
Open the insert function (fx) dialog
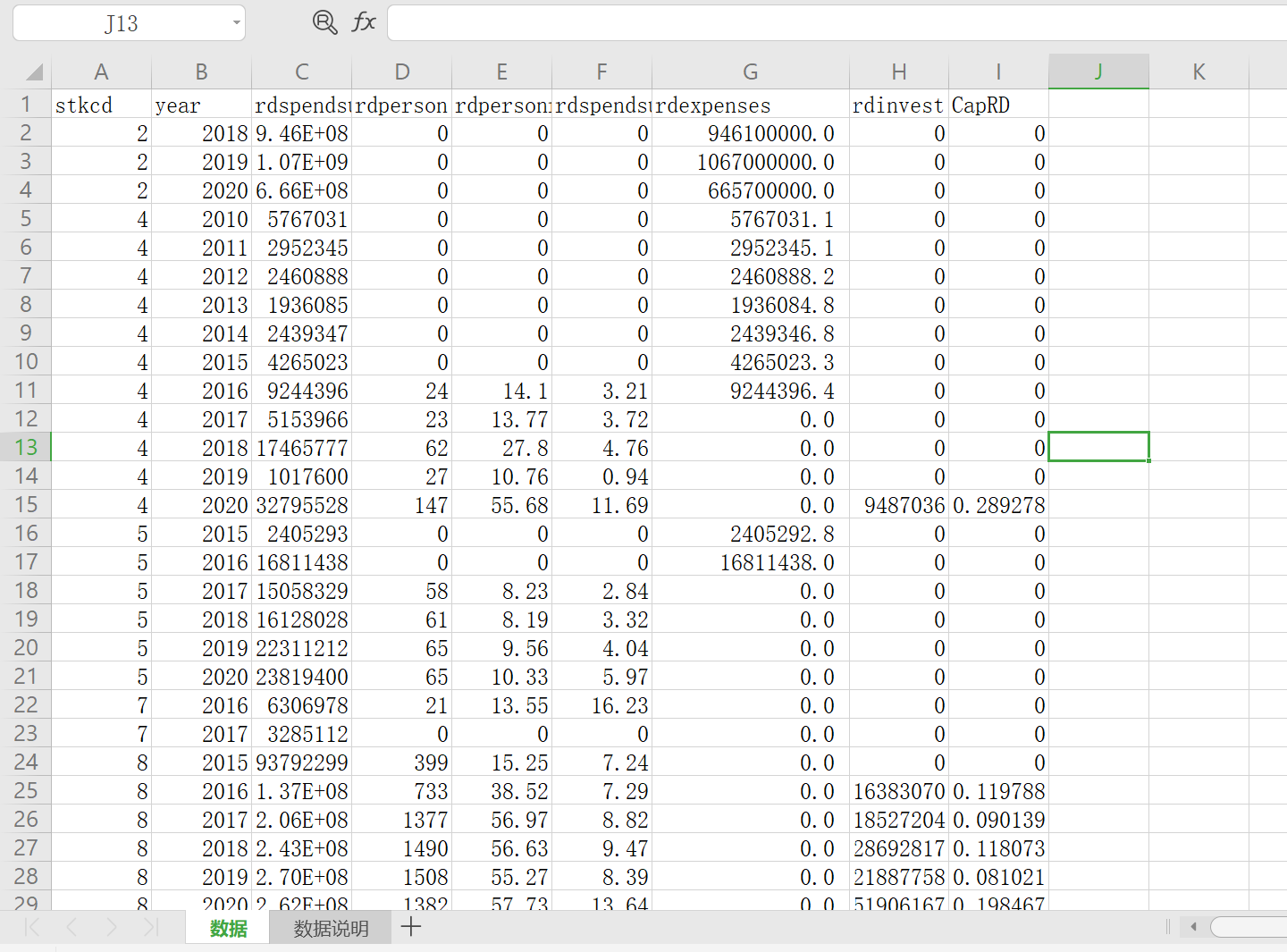pyautogui.click(x=364, y=22)
